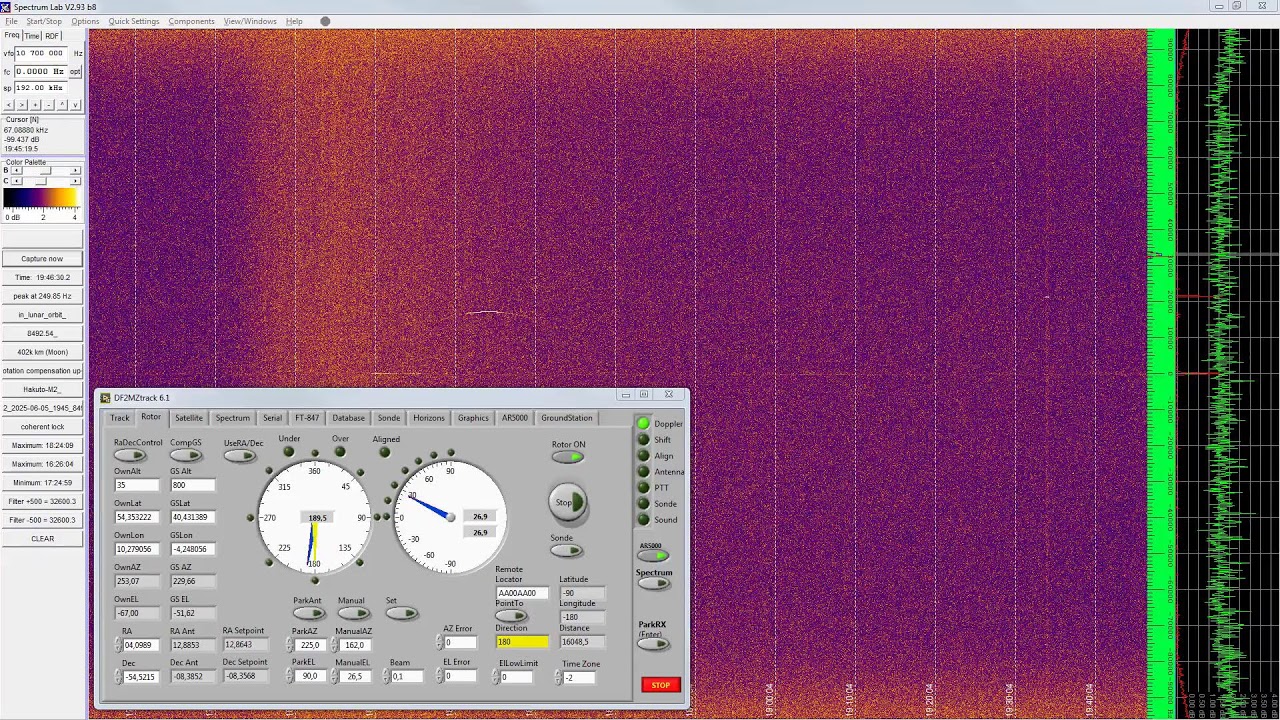Click the B brightness slider thumb
The image size is (1280, 720).
pyautogui.click(x=45, y=170)
